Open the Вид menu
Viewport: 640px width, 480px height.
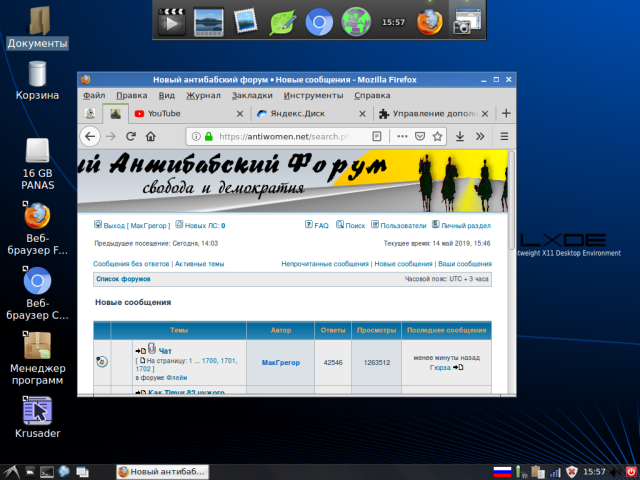(167, 96)
